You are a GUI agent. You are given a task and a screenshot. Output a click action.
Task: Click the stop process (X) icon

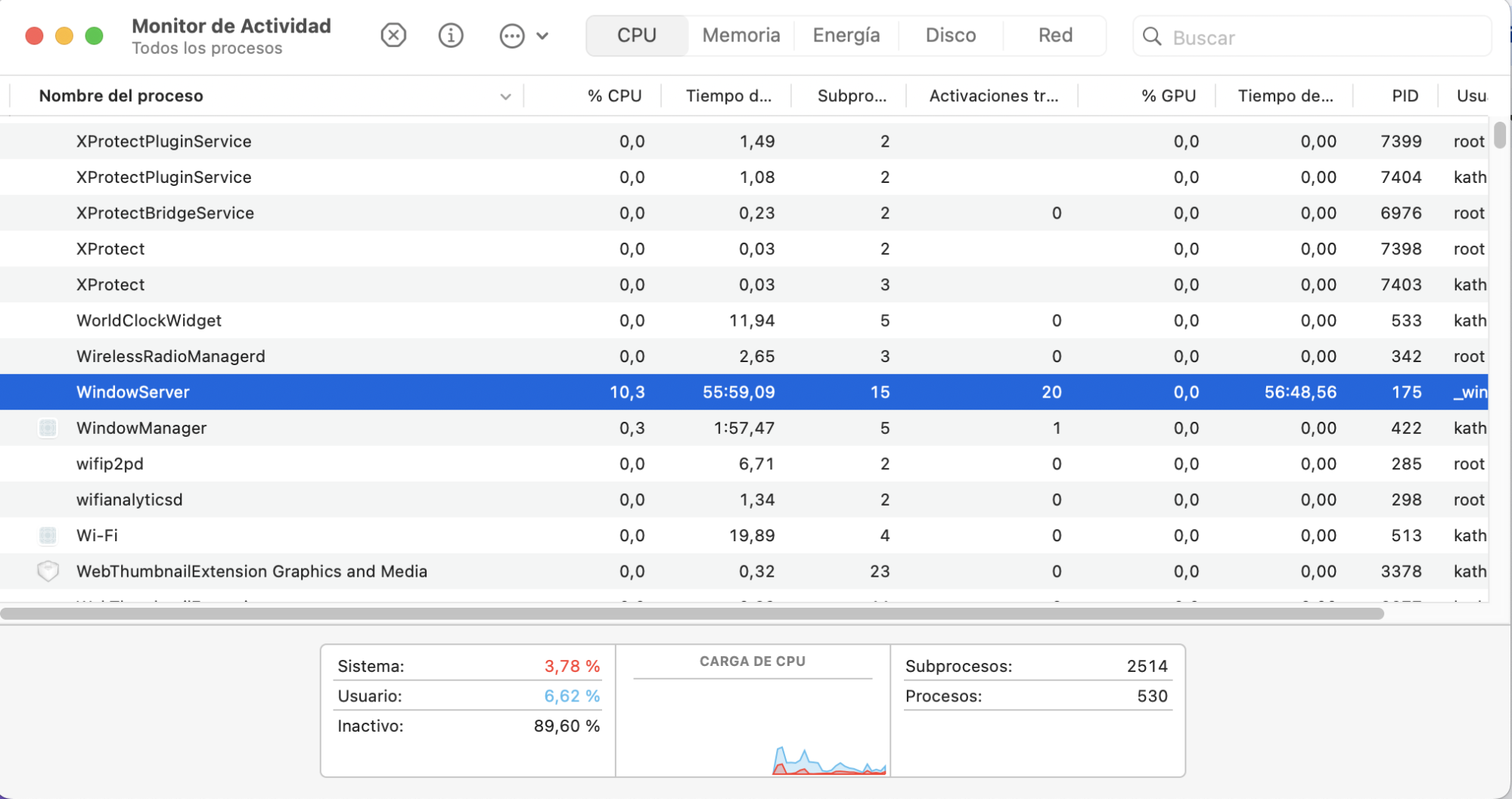tap(393, 36)
